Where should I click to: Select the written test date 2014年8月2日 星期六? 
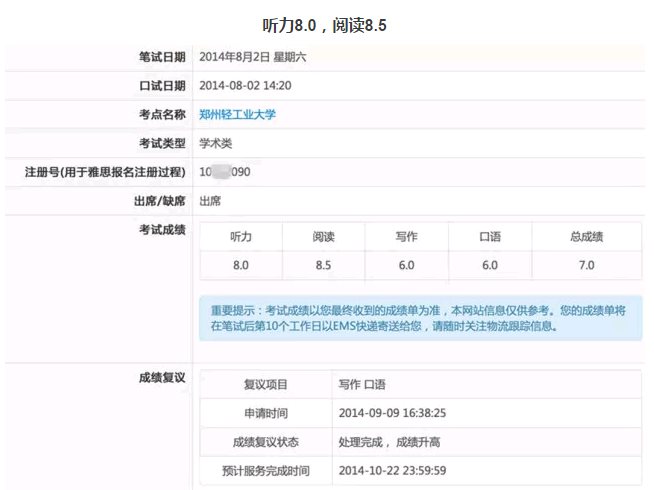[x=252, y=57]
